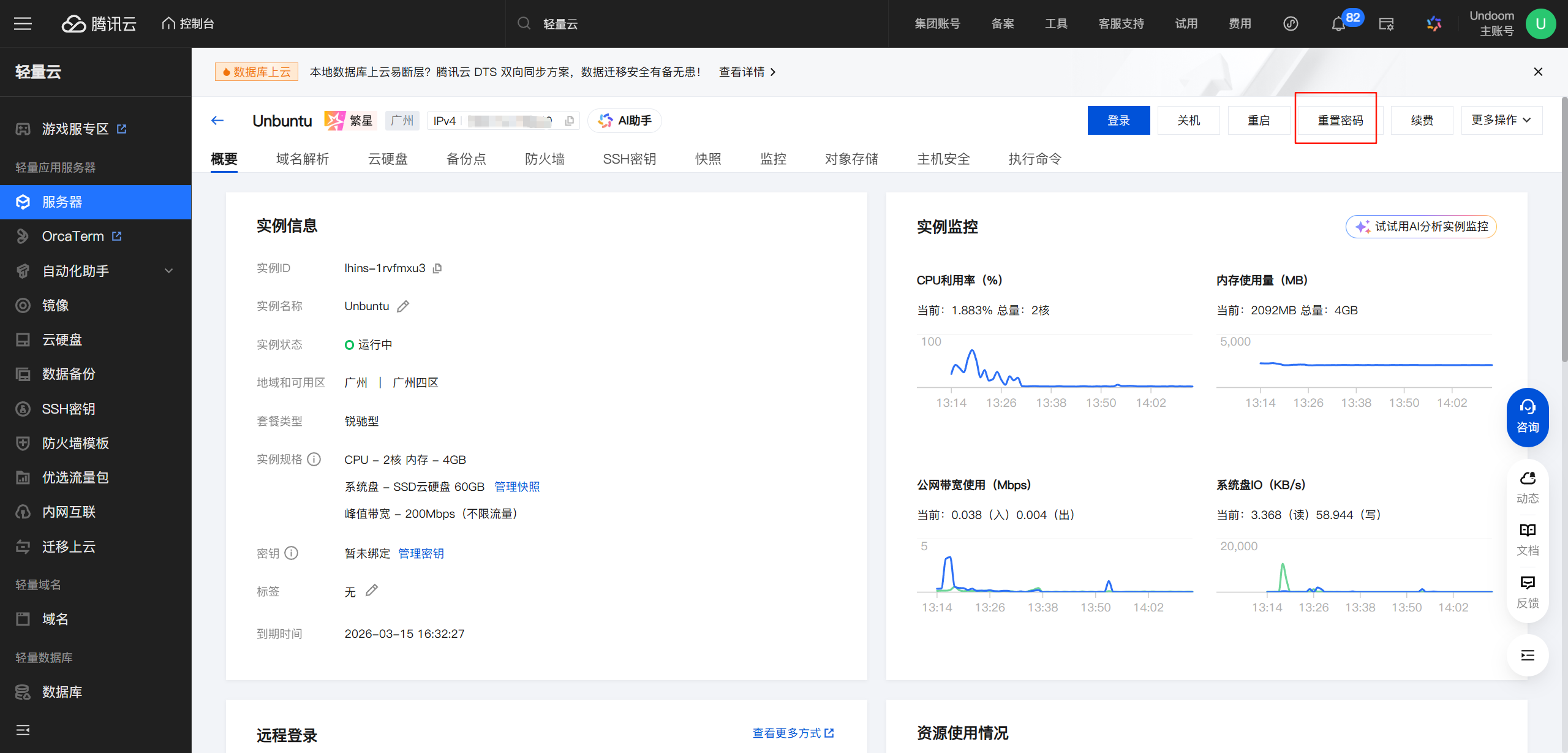Switch to the 监控 tab
The height and width of the screenshot is (753, 1568).
772,159
